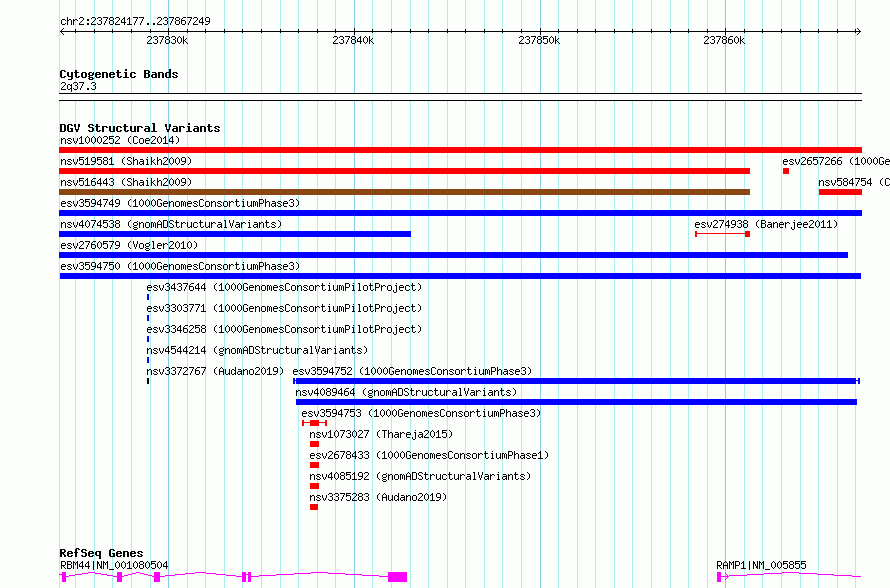Select the blue bar under esv3594750
The height and width of the screenshot is (588, 890).
[460, 276]
